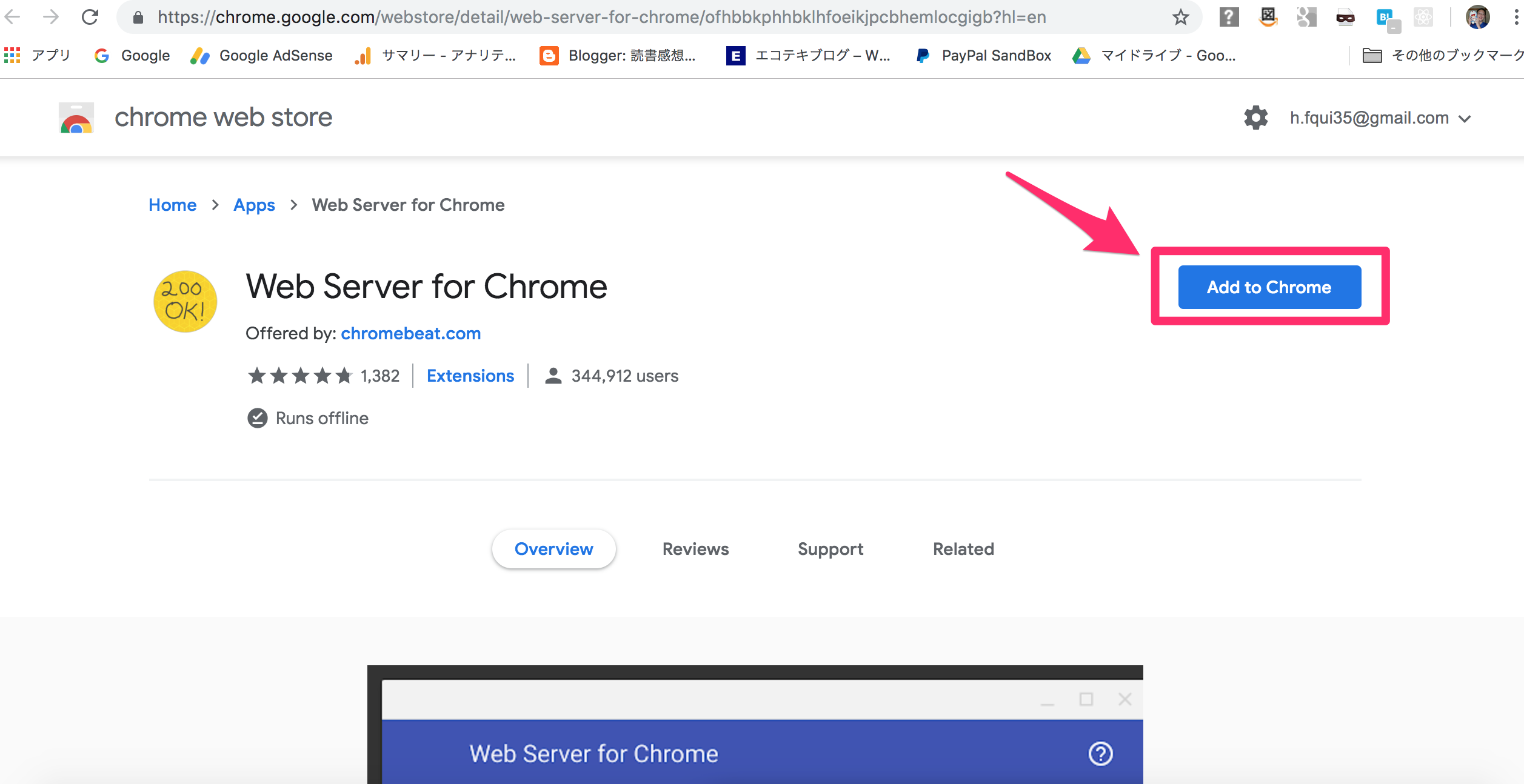Open the エコテキブログ bookmark

click(x=809, y=56)
